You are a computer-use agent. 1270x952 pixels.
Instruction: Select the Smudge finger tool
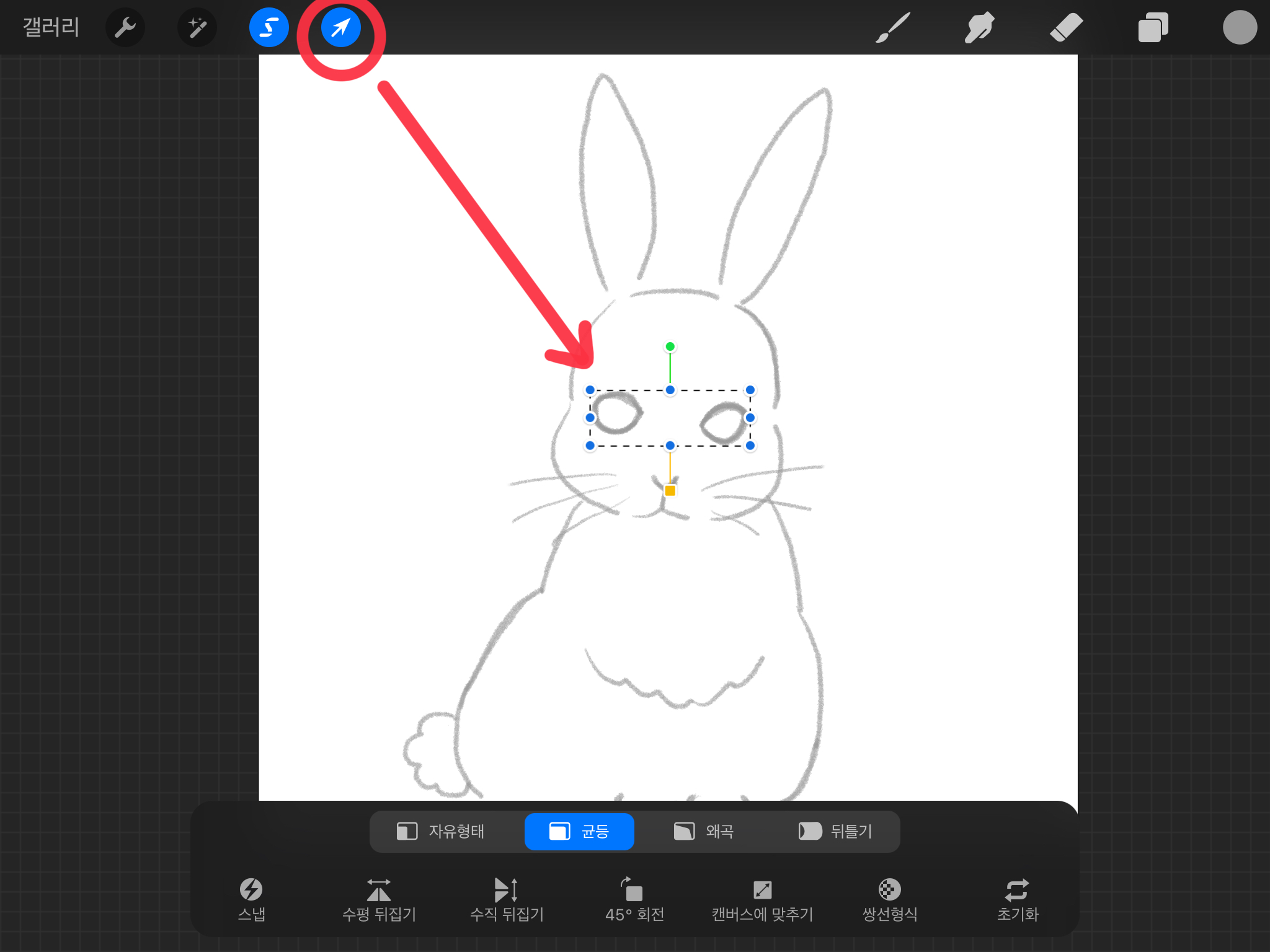coord(979,27)
